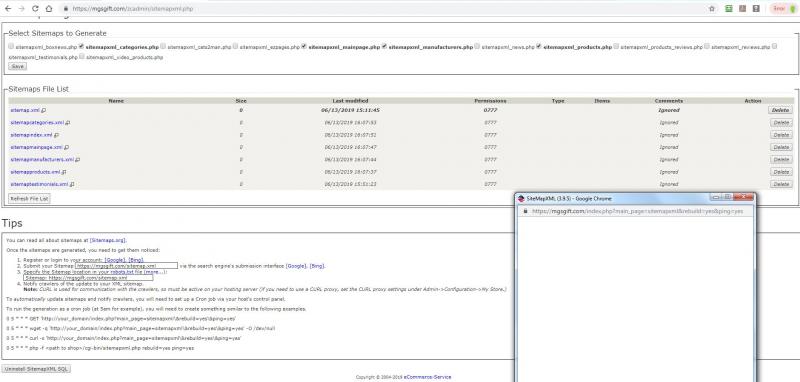Click the robots.txt Sitemap line field
This screenshot has height=382, width=800.
click(x=88, y=278)
